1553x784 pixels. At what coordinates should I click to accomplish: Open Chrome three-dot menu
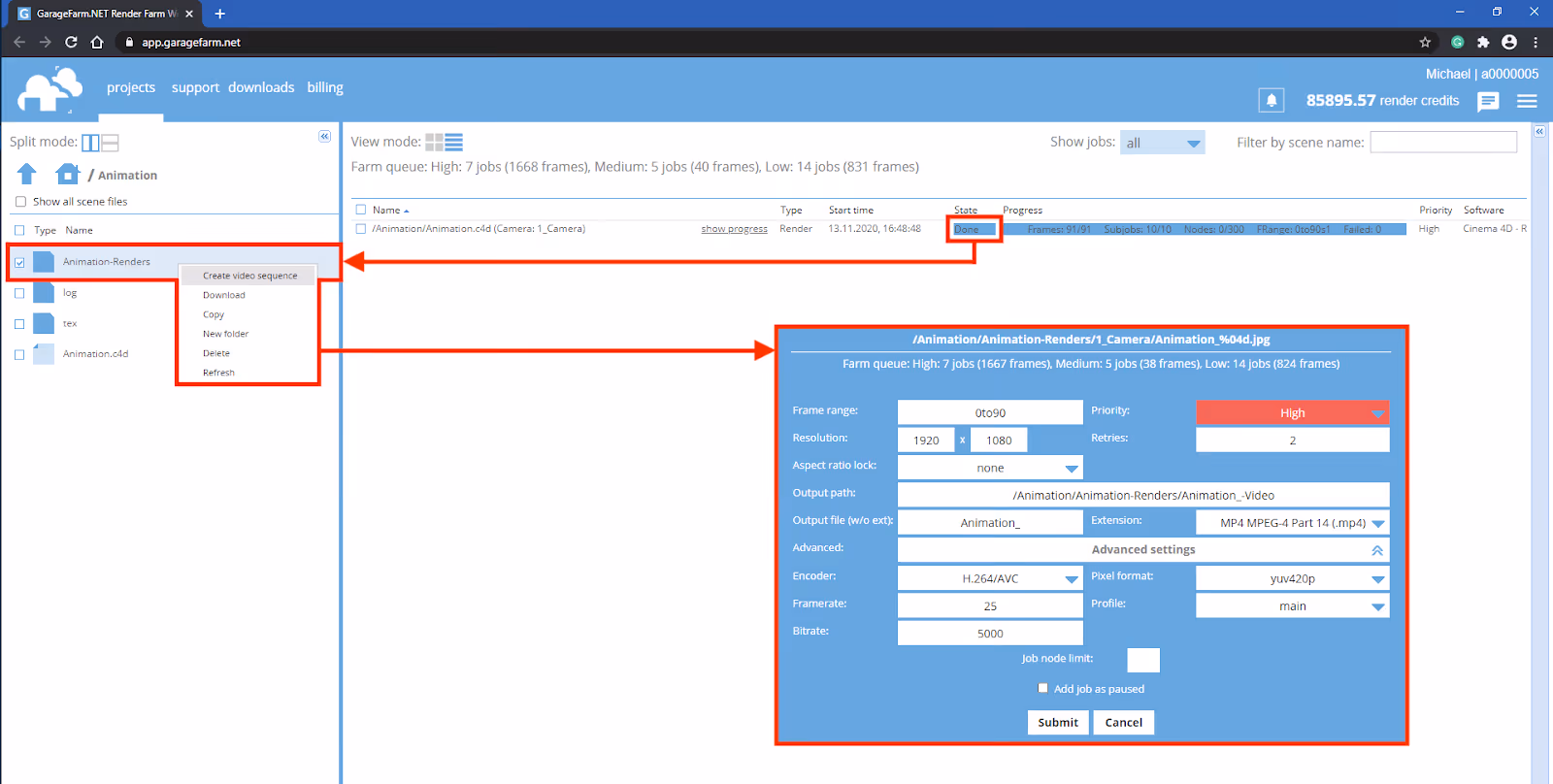coord(1536,42)
